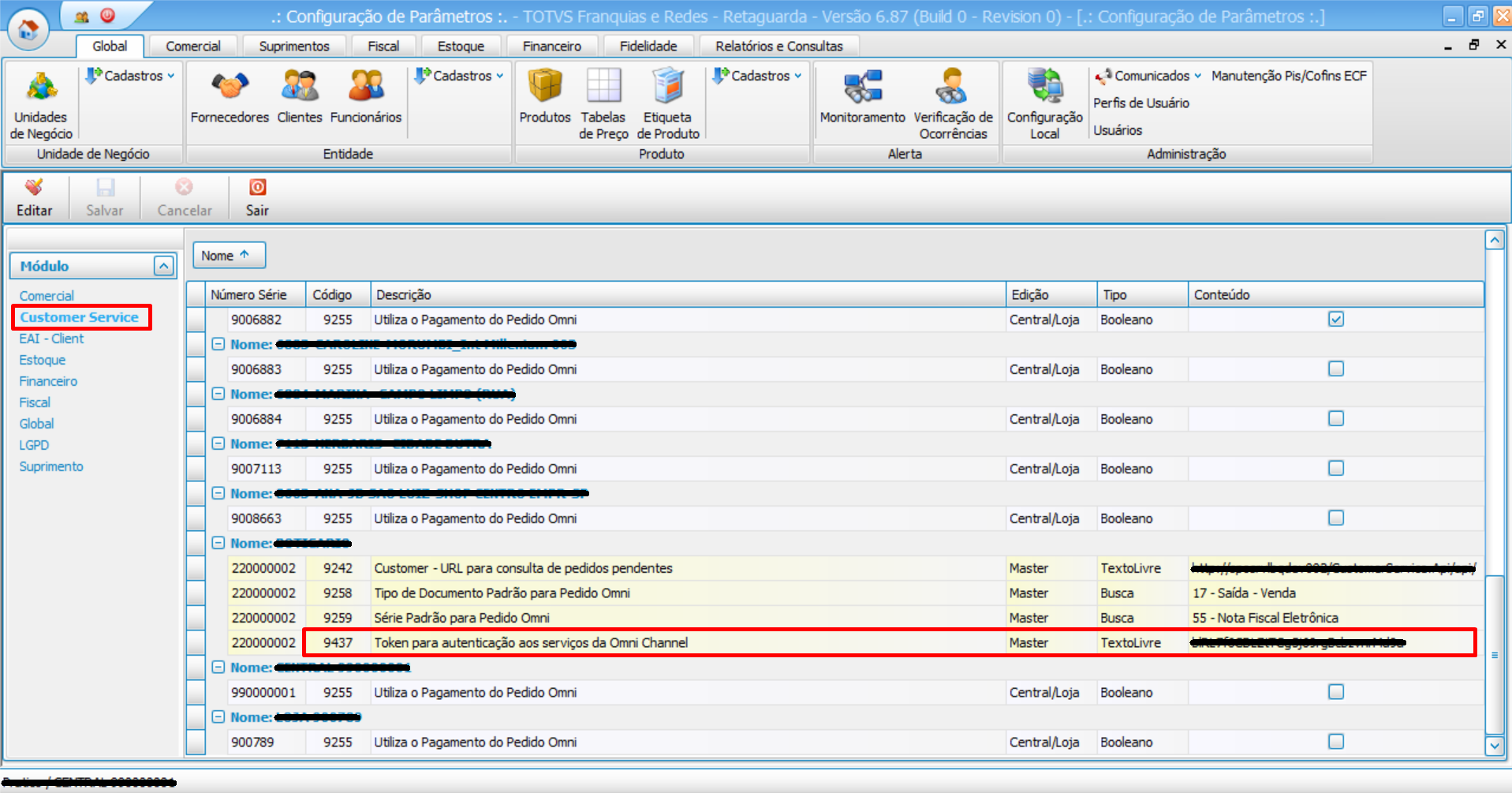Select the Comercial module in Módulo list
The image size is (1512, 793).
tap(47, 296)
